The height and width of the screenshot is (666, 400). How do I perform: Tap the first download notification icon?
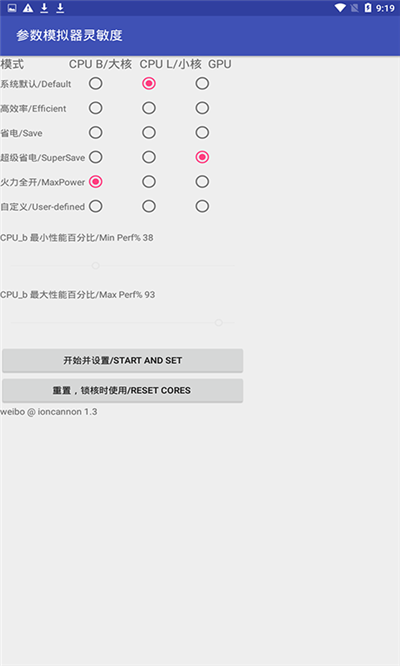tap(44, 8)
